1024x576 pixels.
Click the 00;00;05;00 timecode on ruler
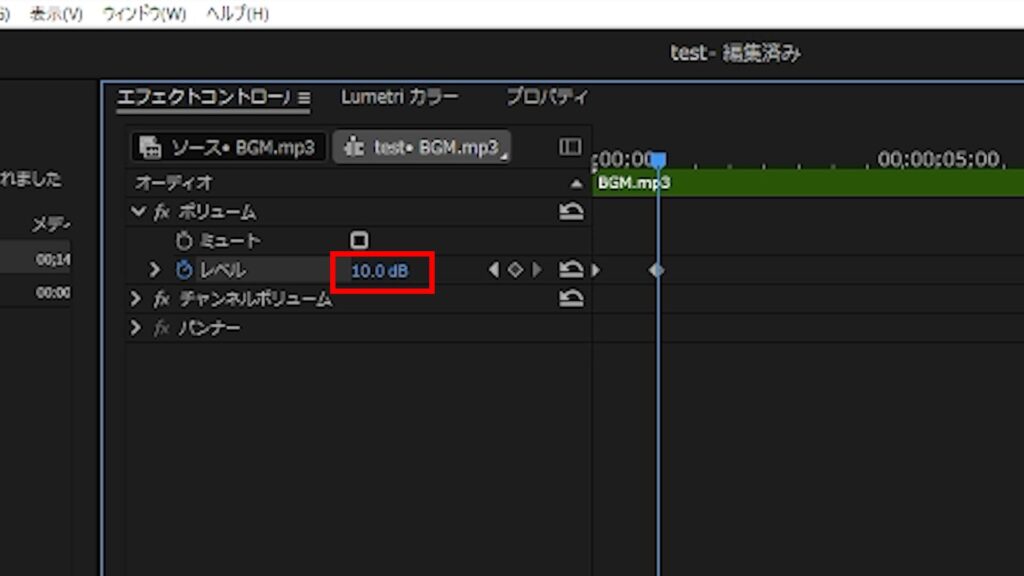pyautogui.click(x=938, y=159)
